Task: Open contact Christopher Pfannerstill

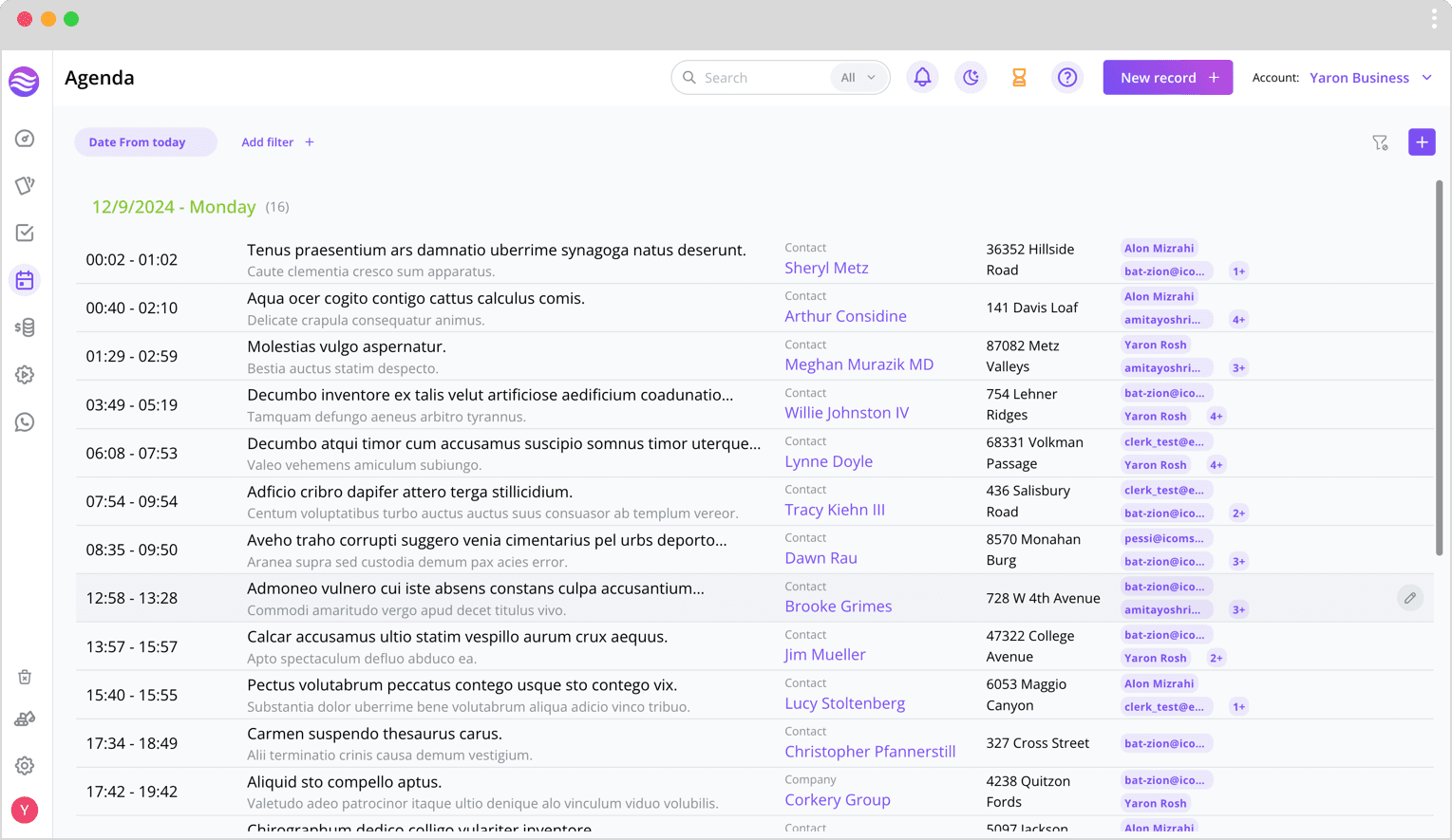Action: tap(870, 752)
